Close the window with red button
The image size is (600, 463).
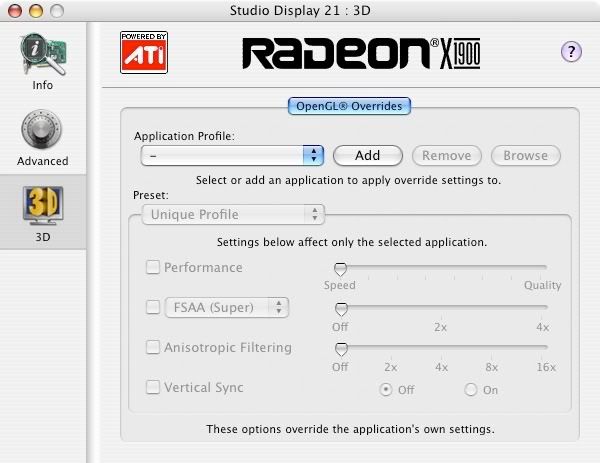click(15, 11)
